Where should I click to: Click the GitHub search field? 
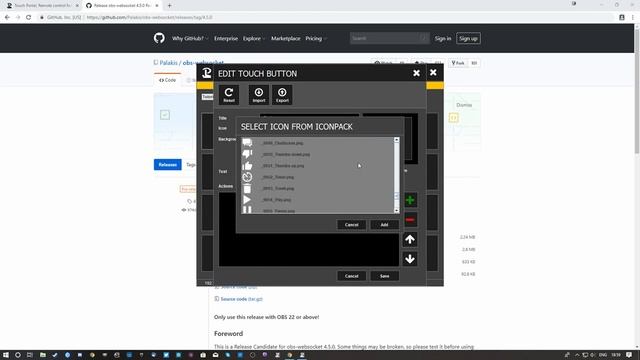point(389,38)
